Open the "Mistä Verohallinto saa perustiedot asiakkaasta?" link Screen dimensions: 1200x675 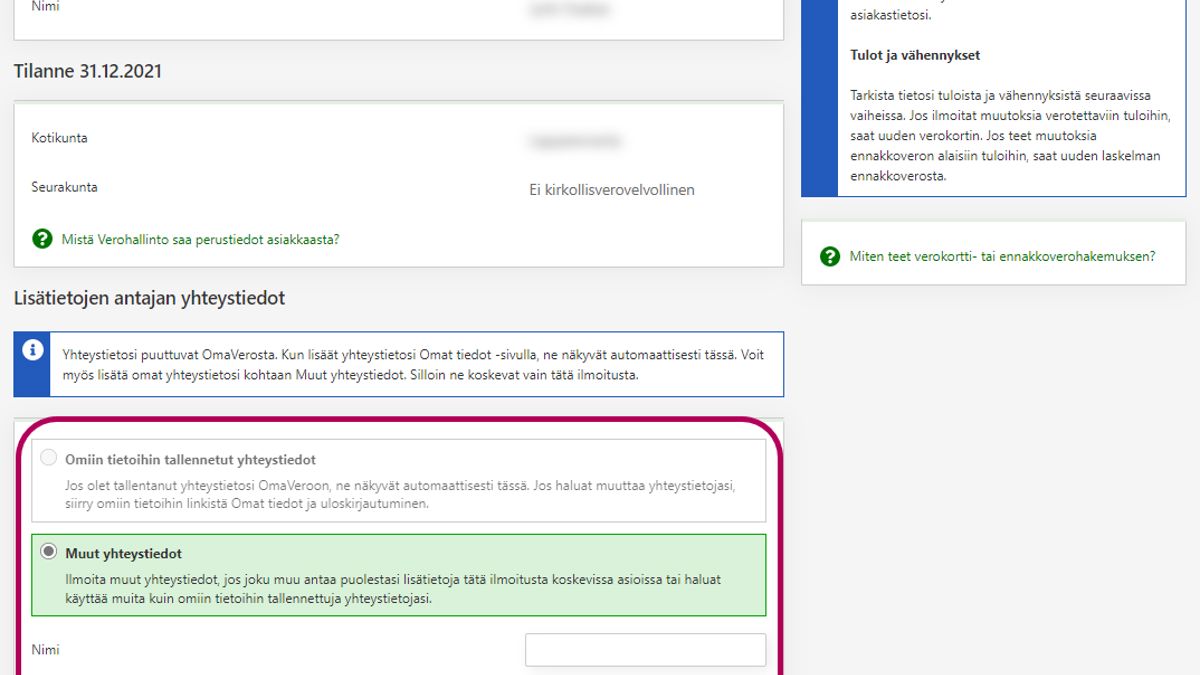tap(200, 240)
